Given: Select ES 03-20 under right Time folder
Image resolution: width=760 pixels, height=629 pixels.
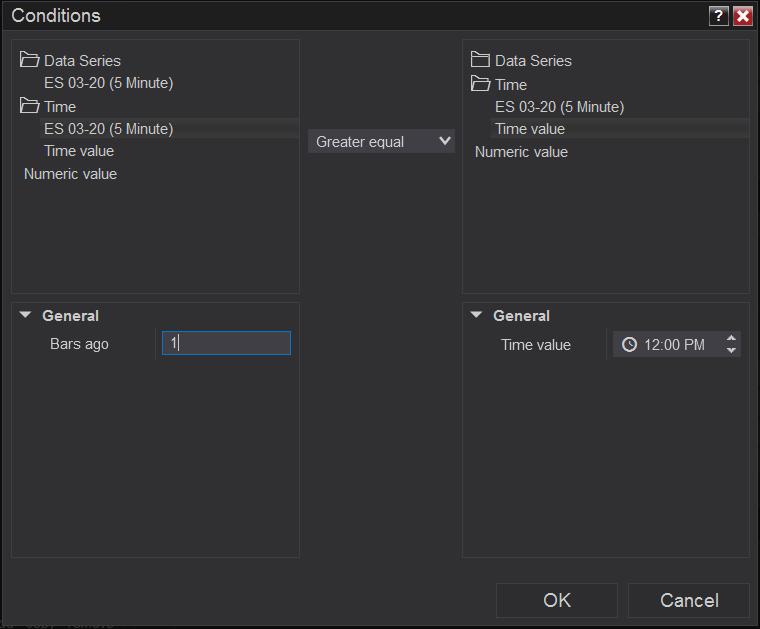Looking at the screenshot, I should tap(559, 107).
